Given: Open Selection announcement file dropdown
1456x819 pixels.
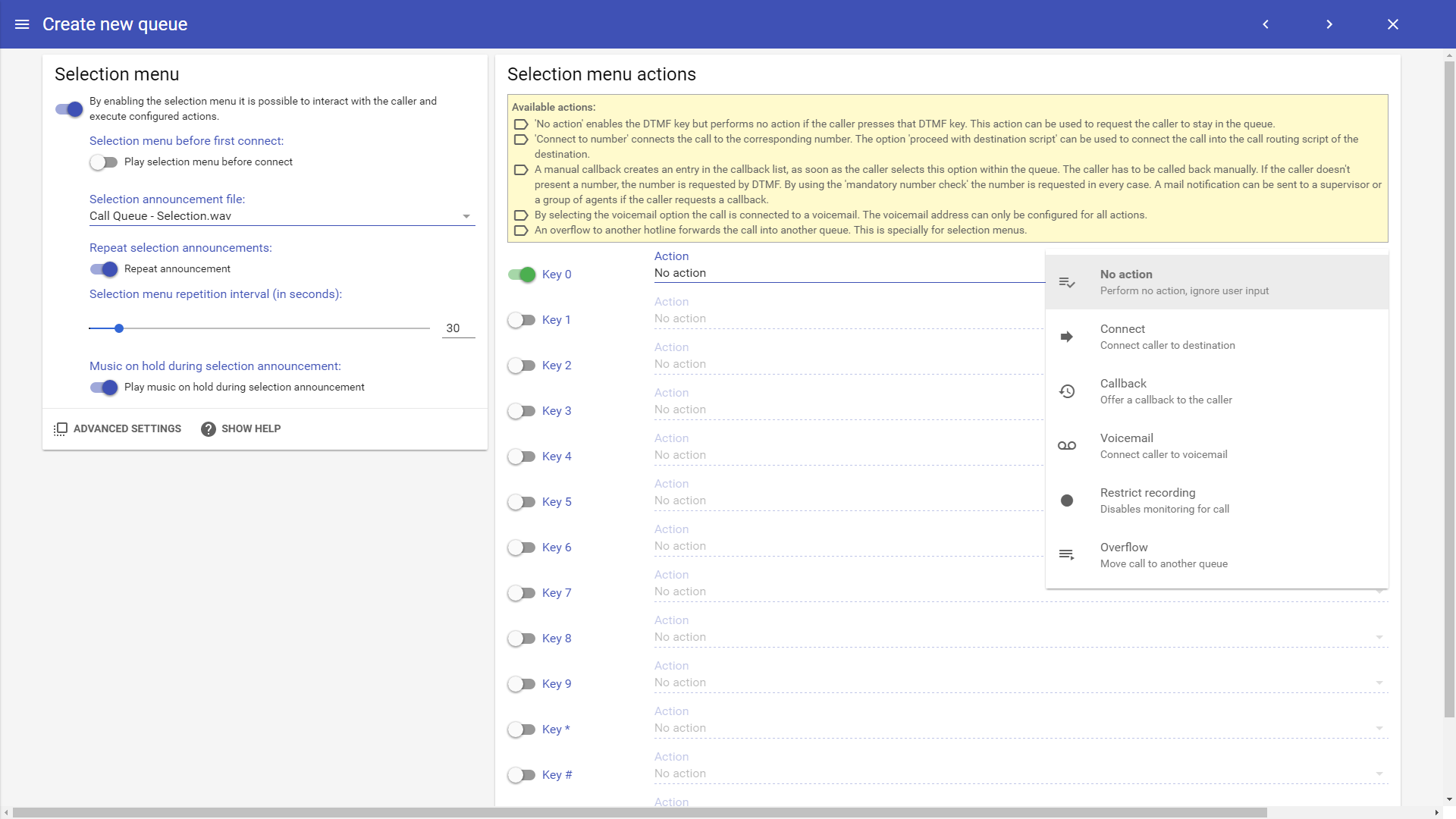Looking at the screenshot, I should tap(281, 216).
